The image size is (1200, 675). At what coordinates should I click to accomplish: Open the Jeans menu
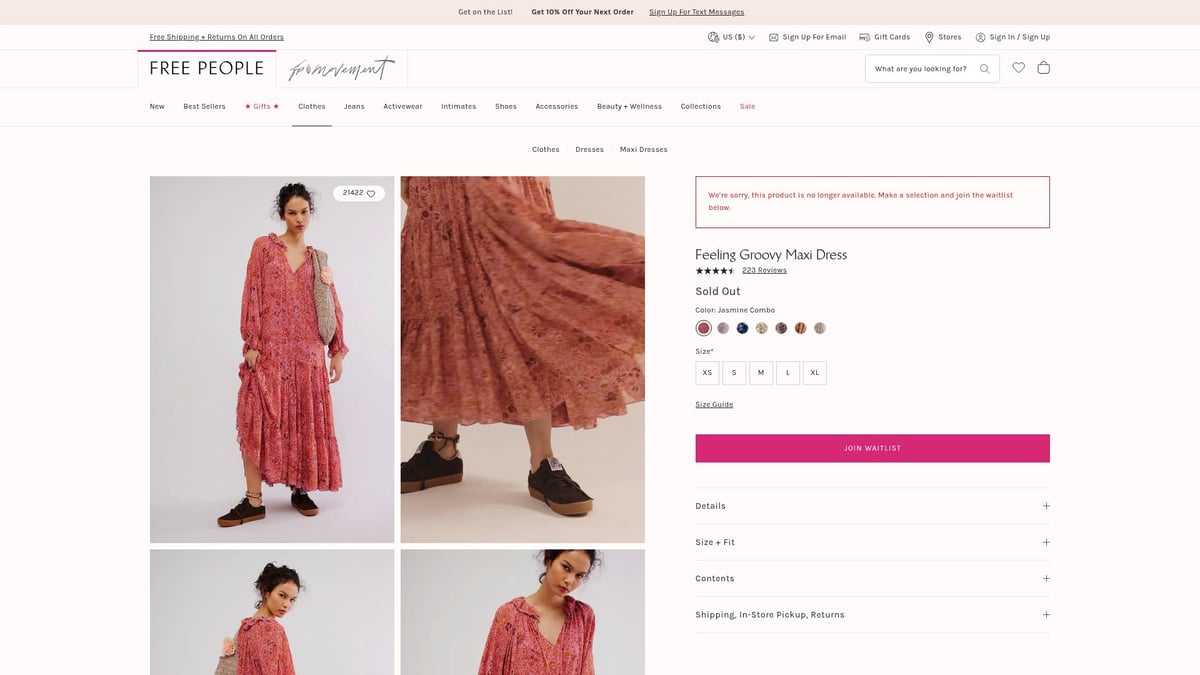[x=354, y=106]
